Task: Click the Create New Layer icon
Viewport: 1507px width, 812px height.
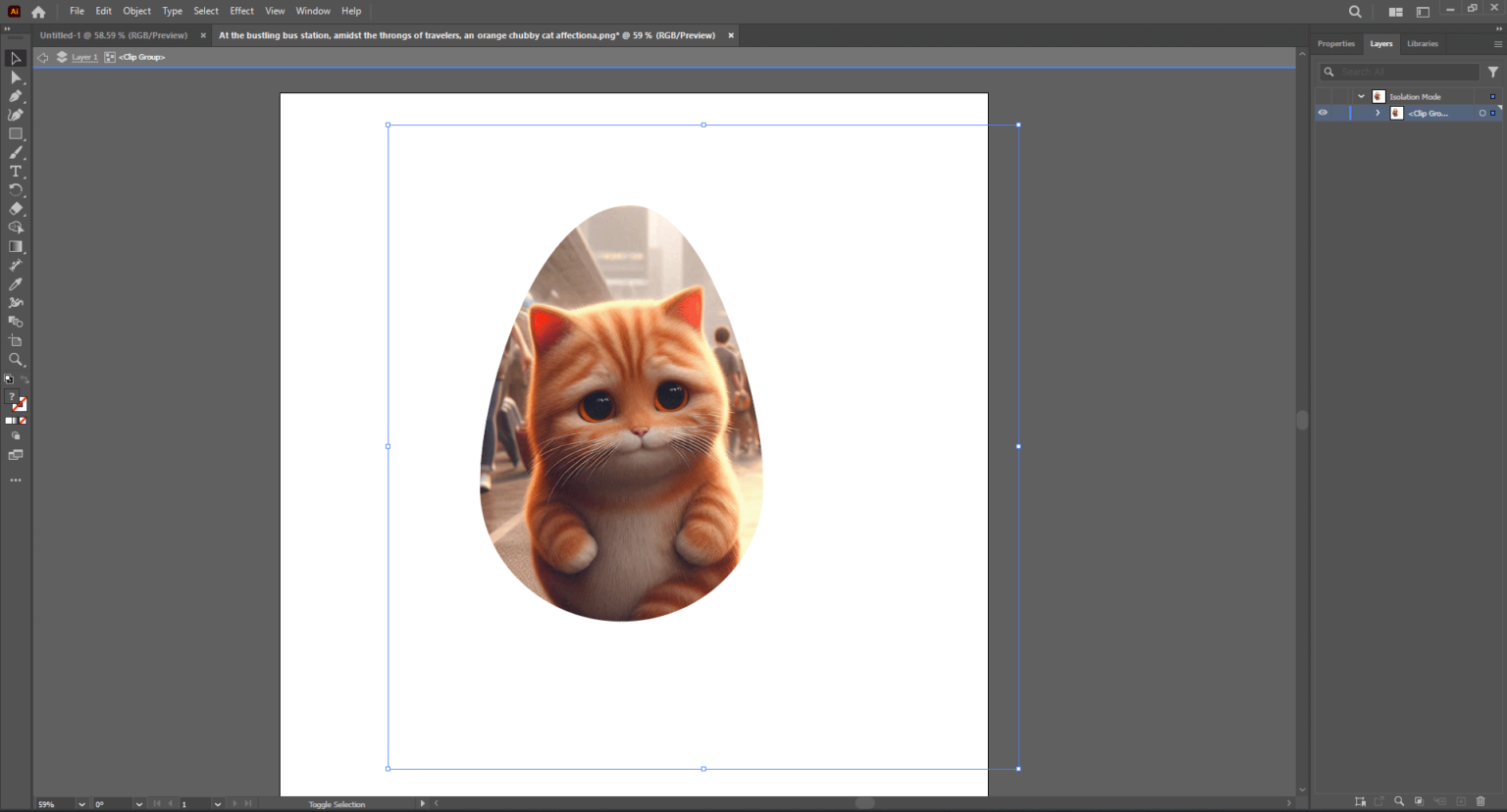Action: 1460,801
